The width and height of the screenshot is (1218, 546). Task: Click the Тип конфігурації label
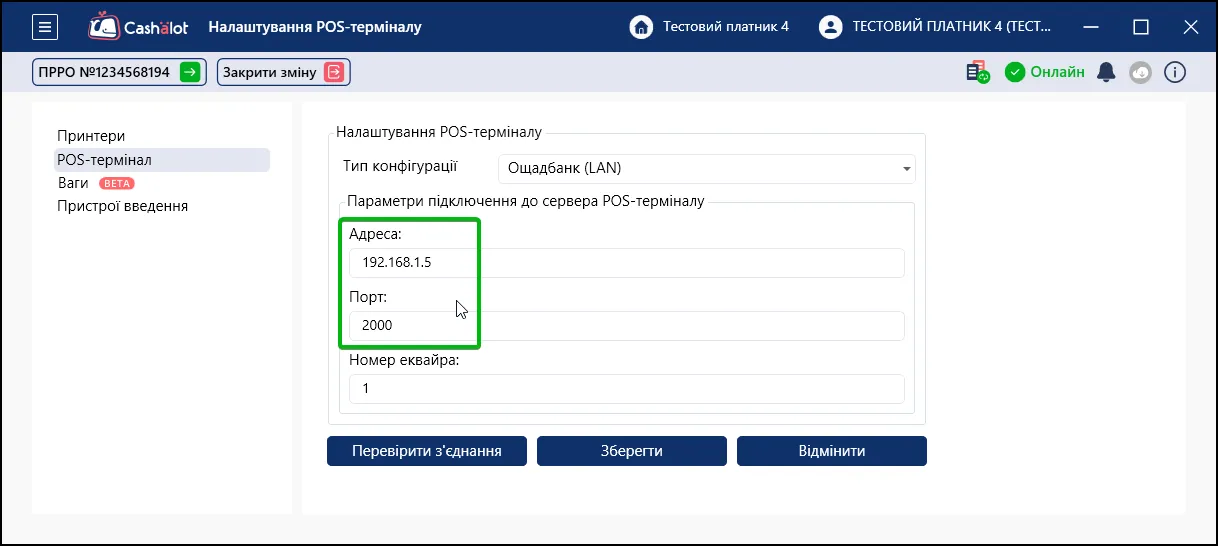tap(401, 166)
